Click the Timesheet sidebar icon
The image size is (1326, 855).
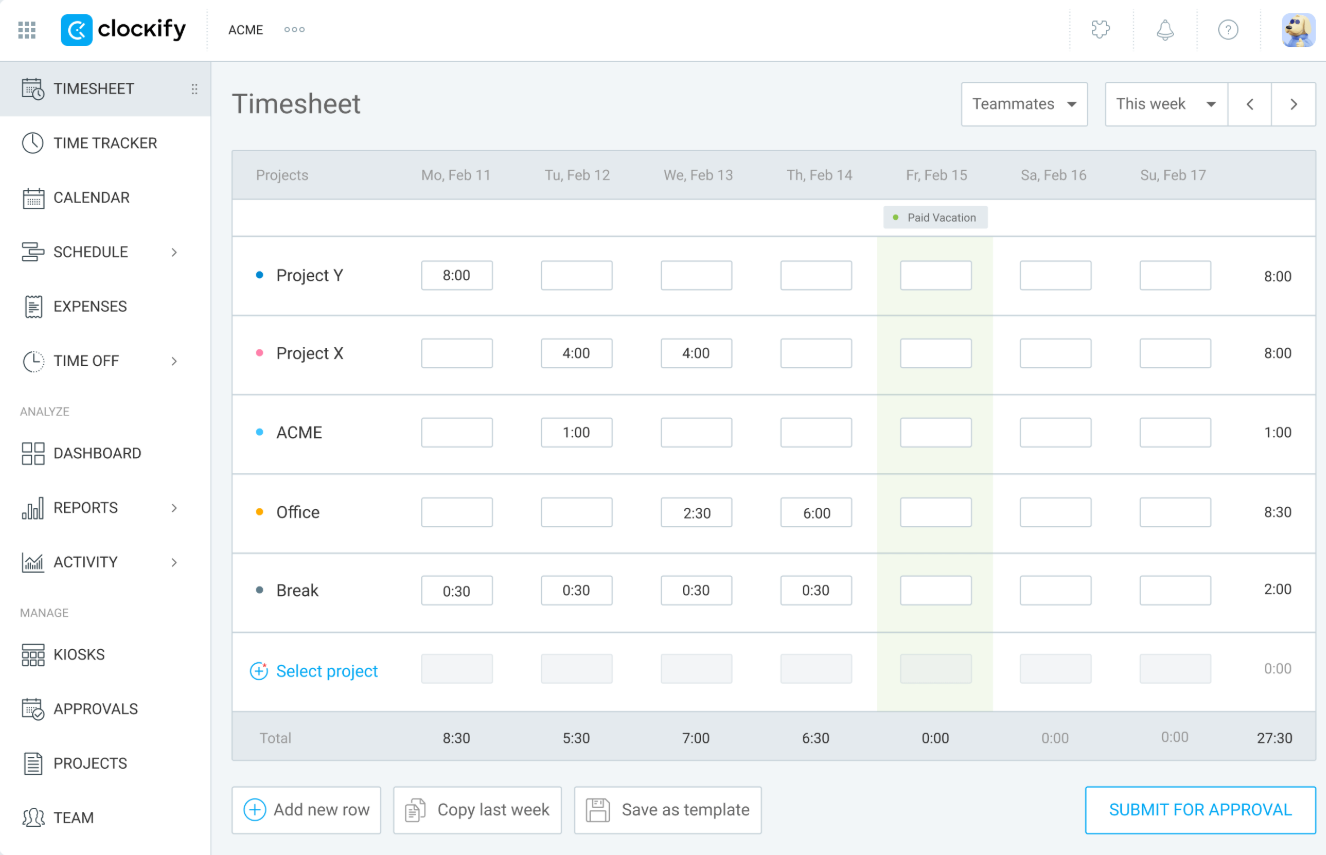pos(33,89)
